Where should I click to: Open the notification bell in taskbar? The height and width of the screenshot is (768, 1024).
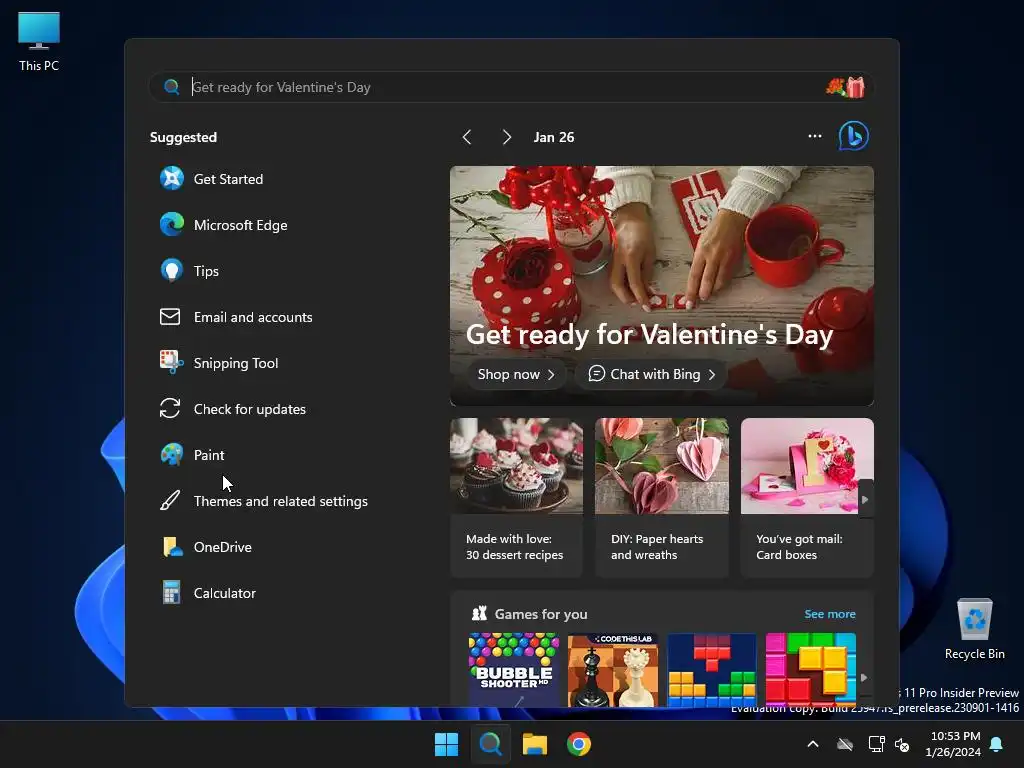[x=997, y=744]
